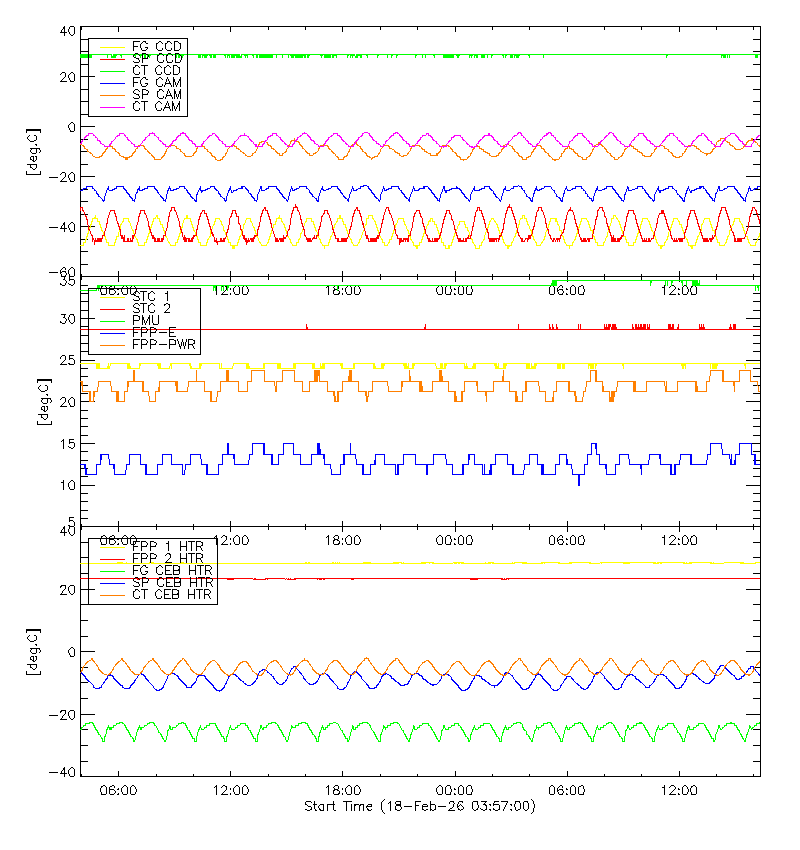
Task: Click 18:00 tick on the bottom time axis
Action: 343,790
